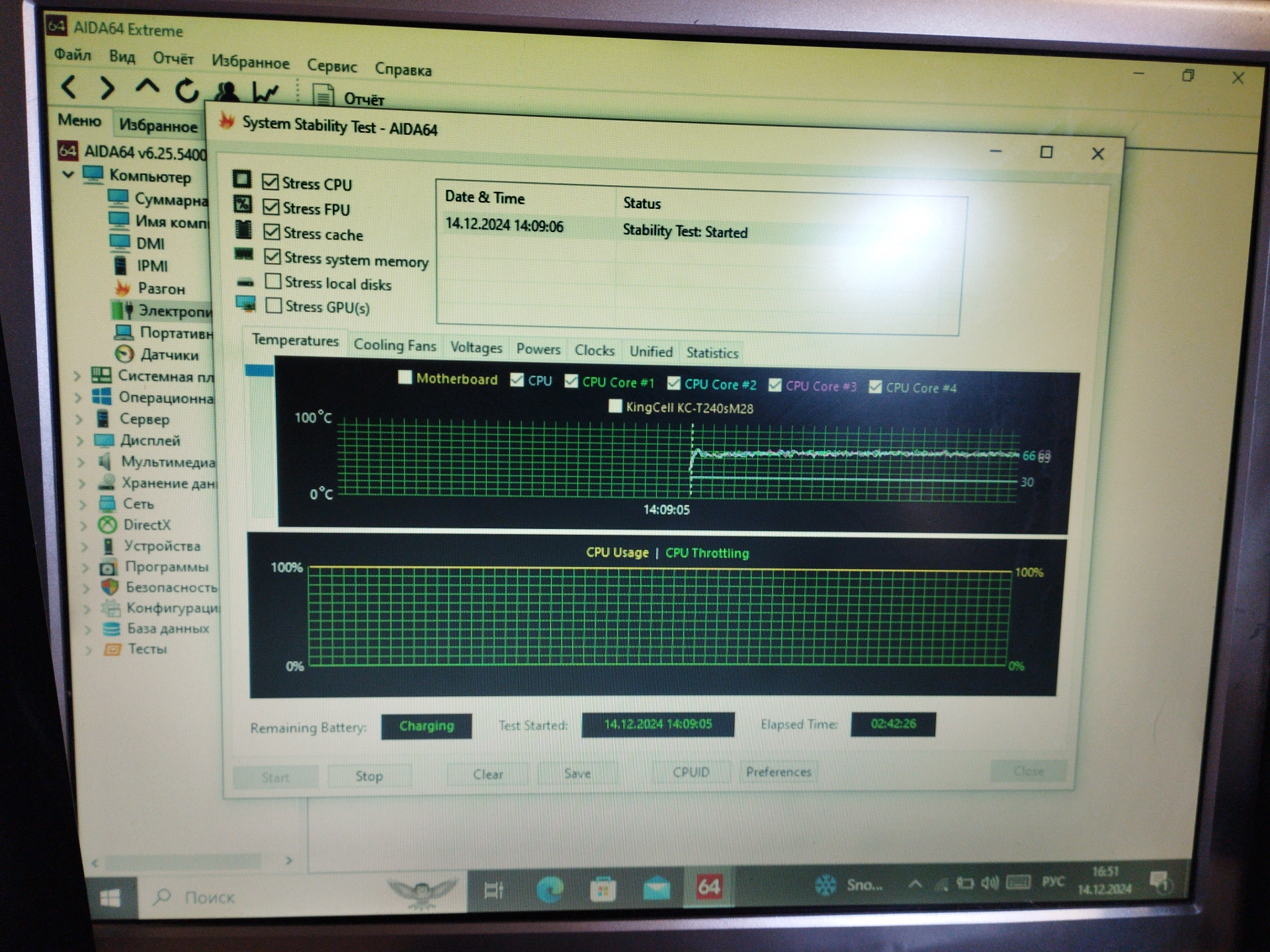The image size is (1270, 952).
Task: Click the AIDA64 icon on the taskbar
Action: pos(708,887)
